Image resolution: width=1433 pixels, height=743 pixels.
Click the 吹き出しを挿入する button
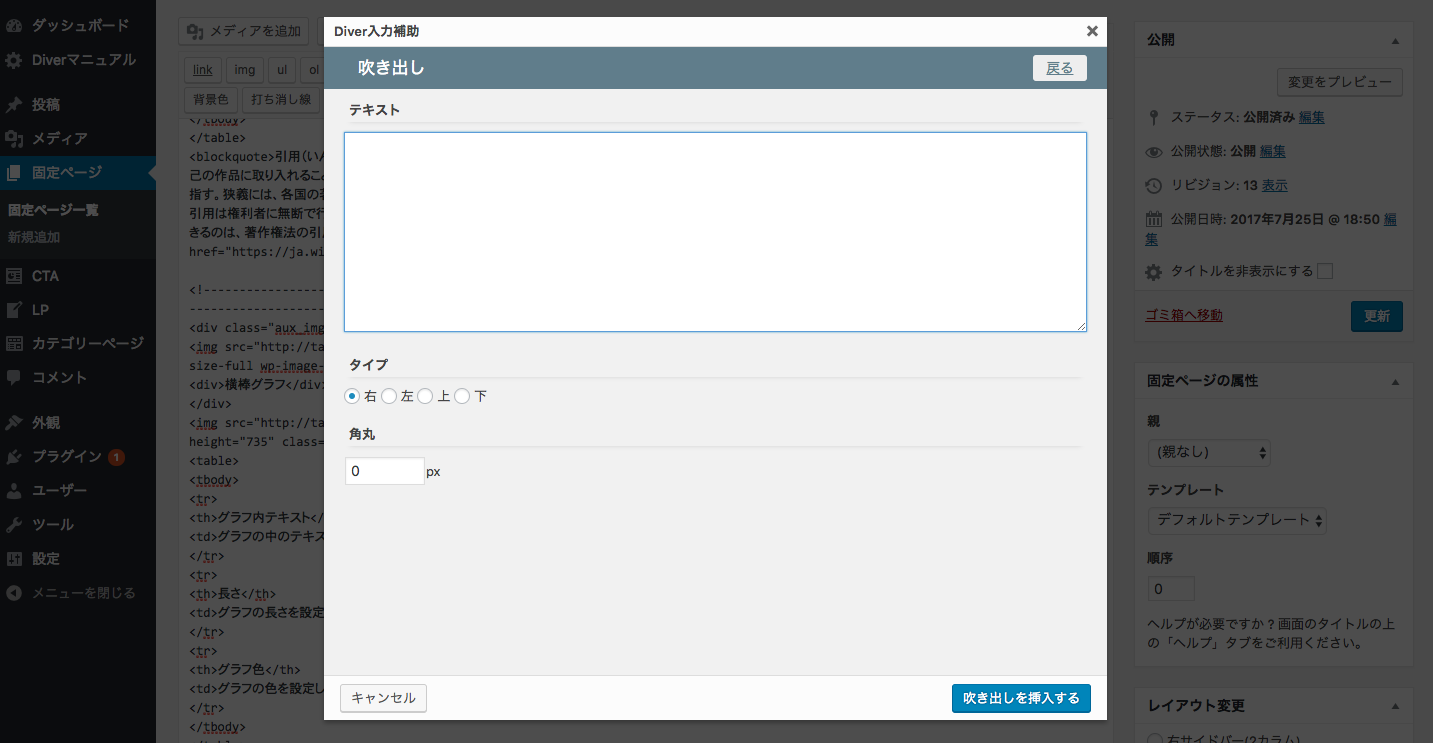[x=1021, y=698]
